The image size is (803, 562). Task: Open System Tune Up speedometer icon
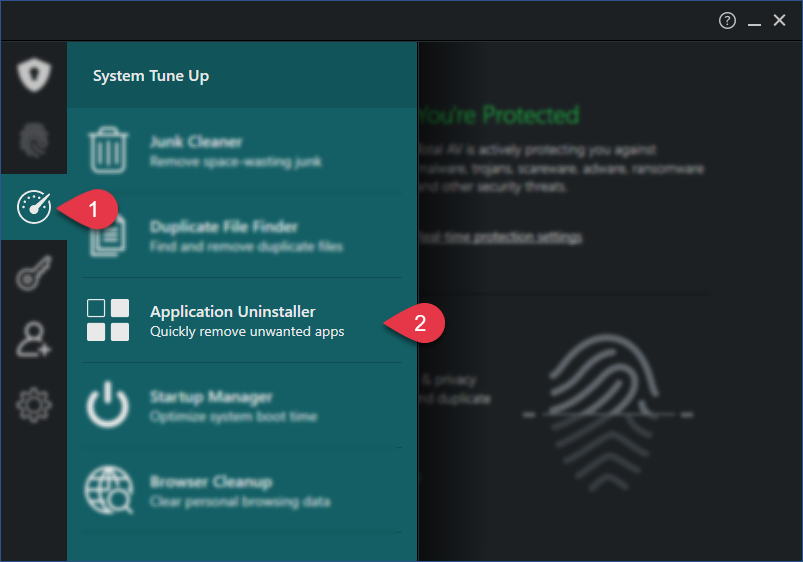click(x=34, y=207)
